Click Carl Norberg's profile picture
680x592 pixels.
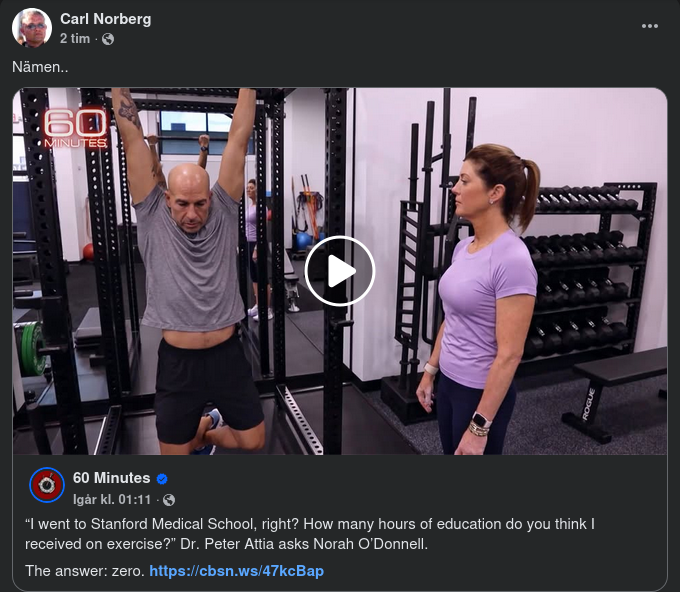(32, 28)
